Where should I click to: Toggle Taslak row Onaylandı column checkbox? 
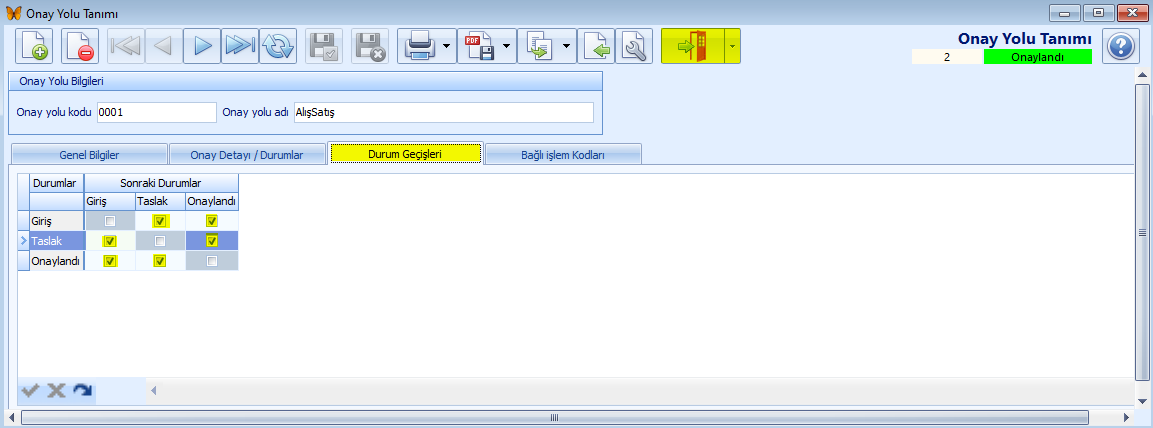[x=211, y=241]
